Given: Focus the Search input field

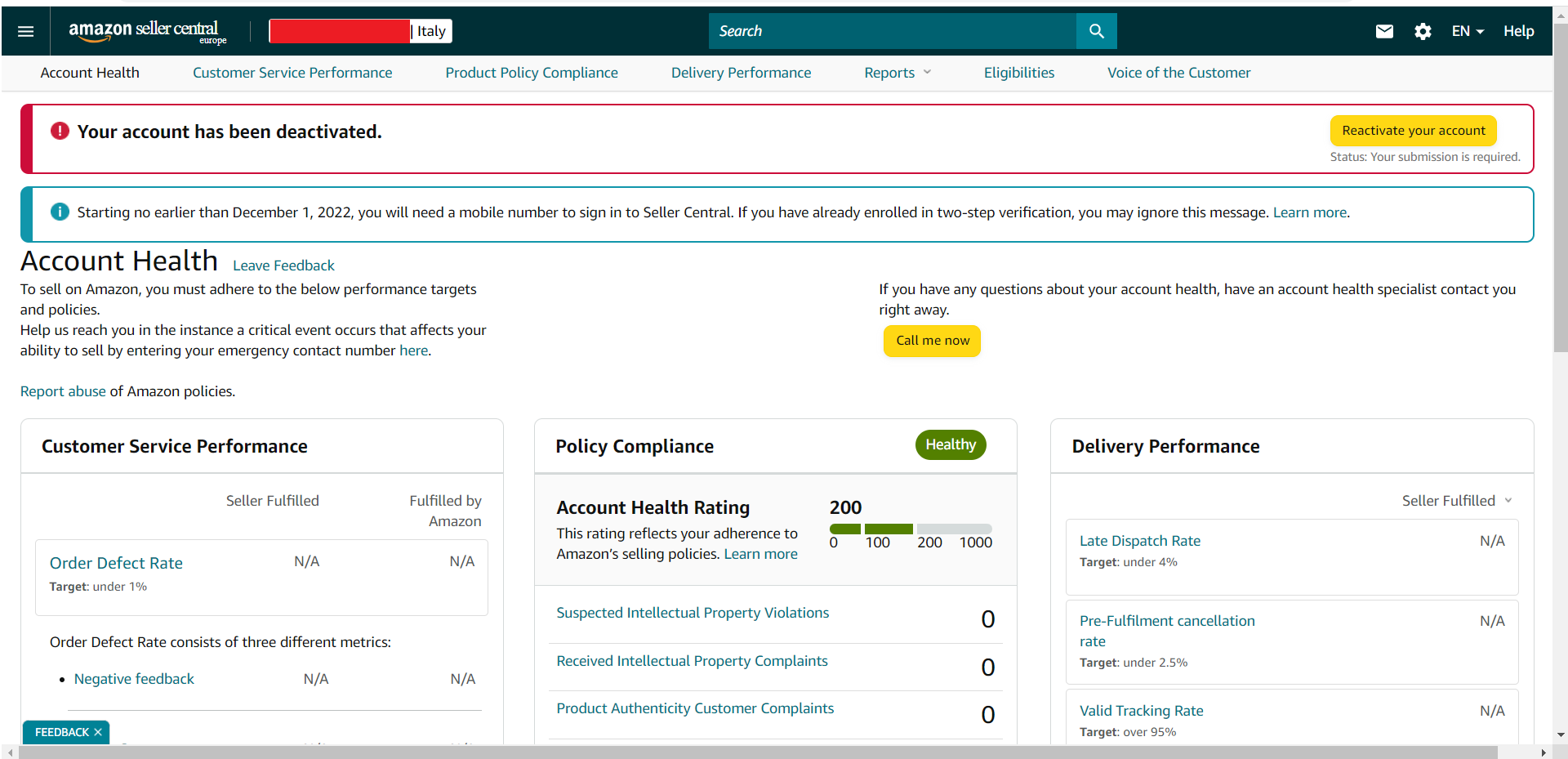Looking at the screenshot, I should click(x=893, y=31).
